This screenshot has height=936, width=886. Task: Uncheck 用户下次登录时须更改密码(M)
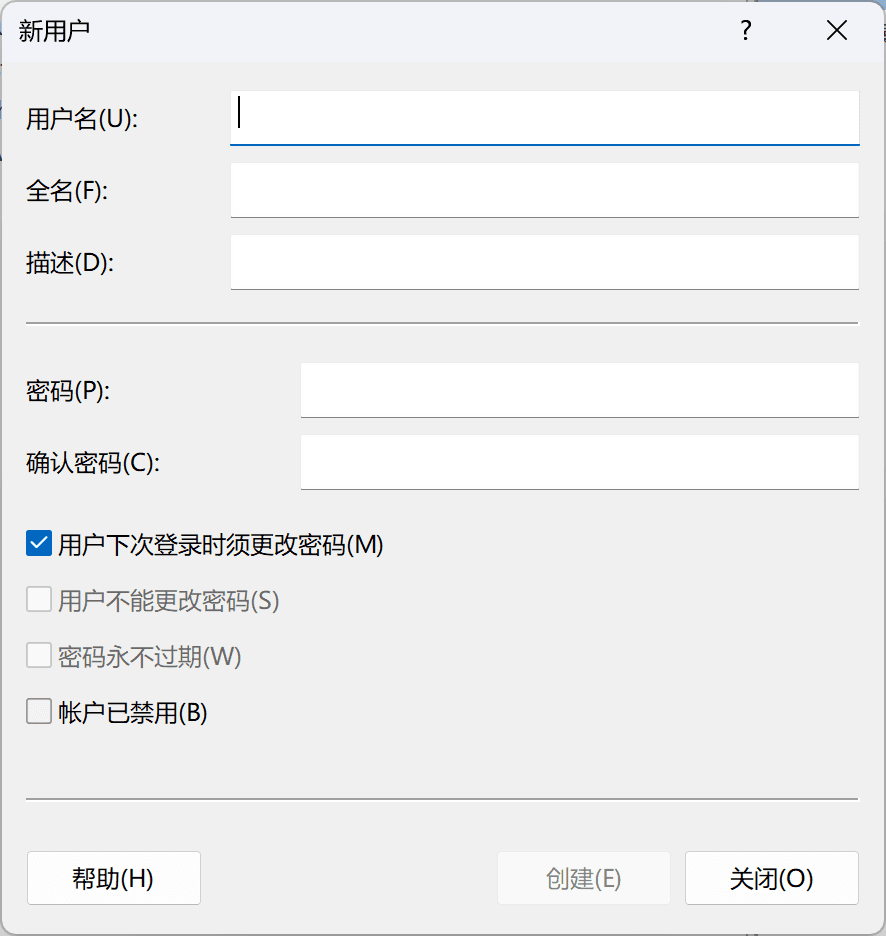click(38, 544)
